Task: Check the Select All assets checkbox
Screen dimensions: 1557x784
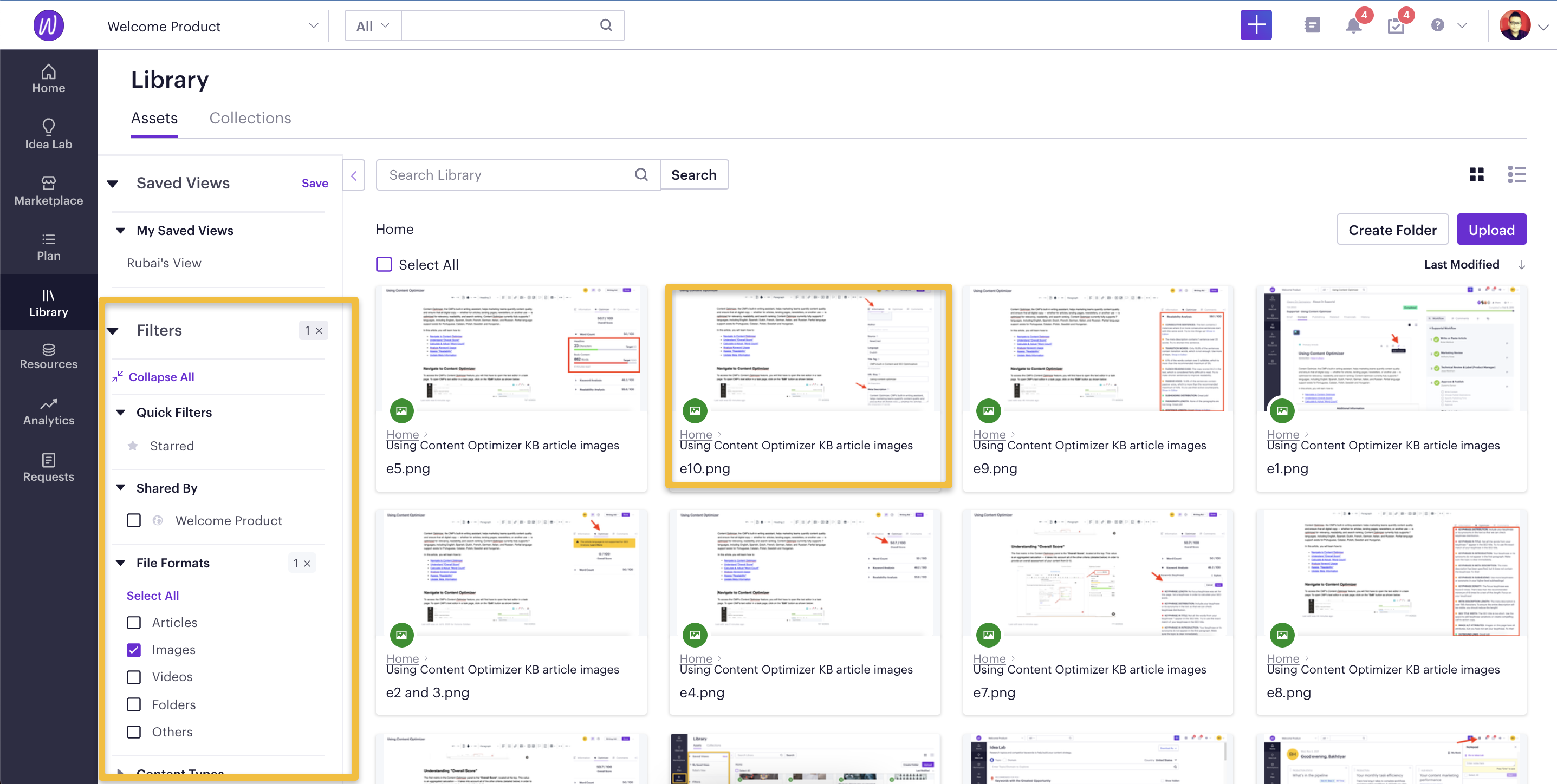Action: pos(384,264)
